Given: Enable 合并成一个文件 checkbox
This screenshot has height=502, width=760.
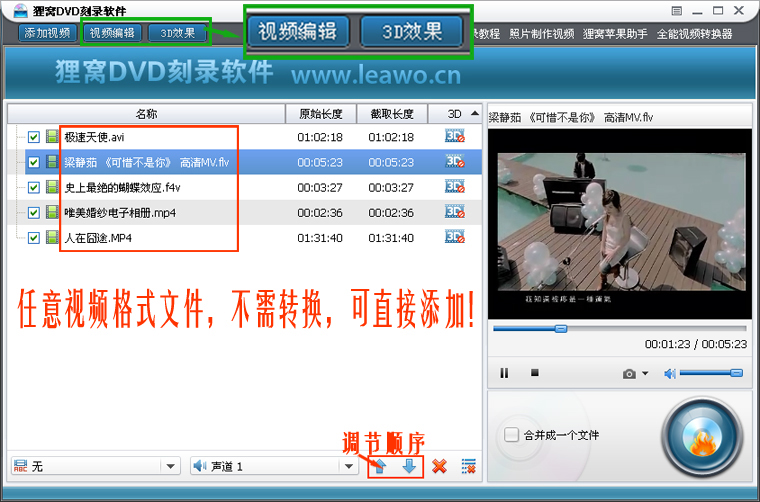Looking at the screenshot, I should [511, 435].
